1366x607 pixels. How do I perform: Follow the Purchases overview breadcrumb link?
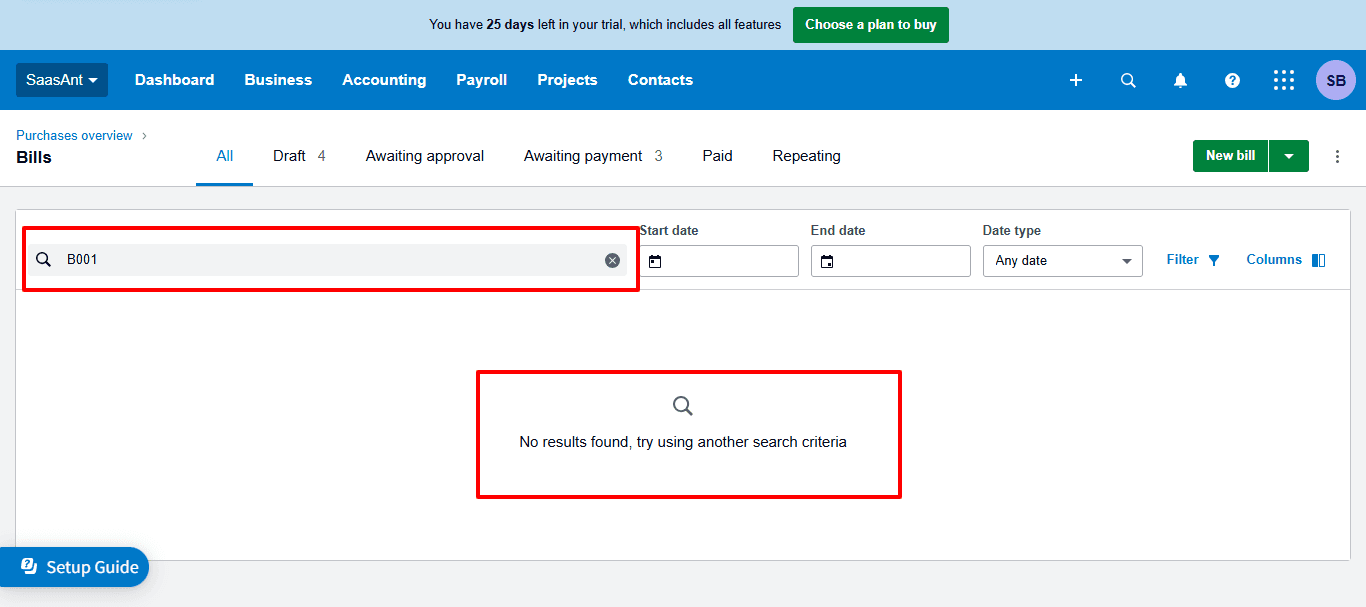(x=74, y=135)
